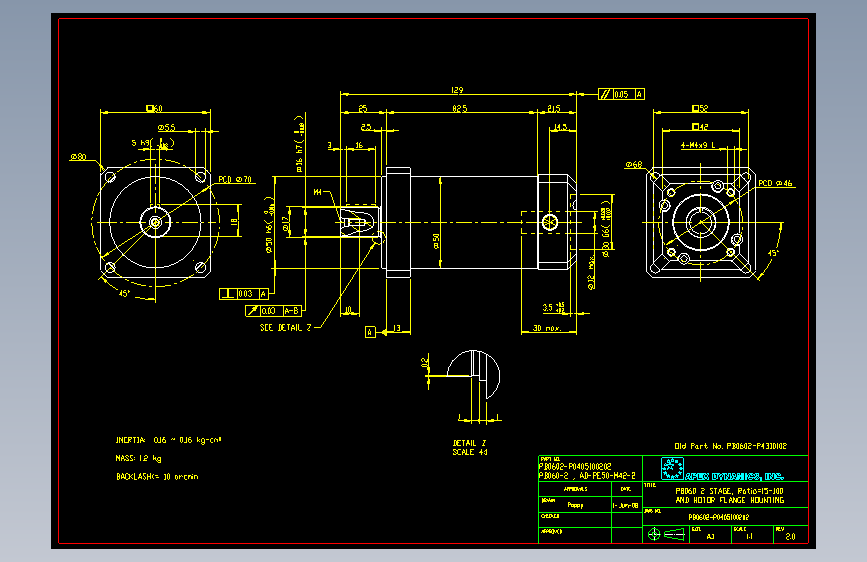The height and width of the screenshot is (562, 867).
Task: Click the date 1-Jun-08 cell
Action: pyautogui.click(x=626, y=506)
